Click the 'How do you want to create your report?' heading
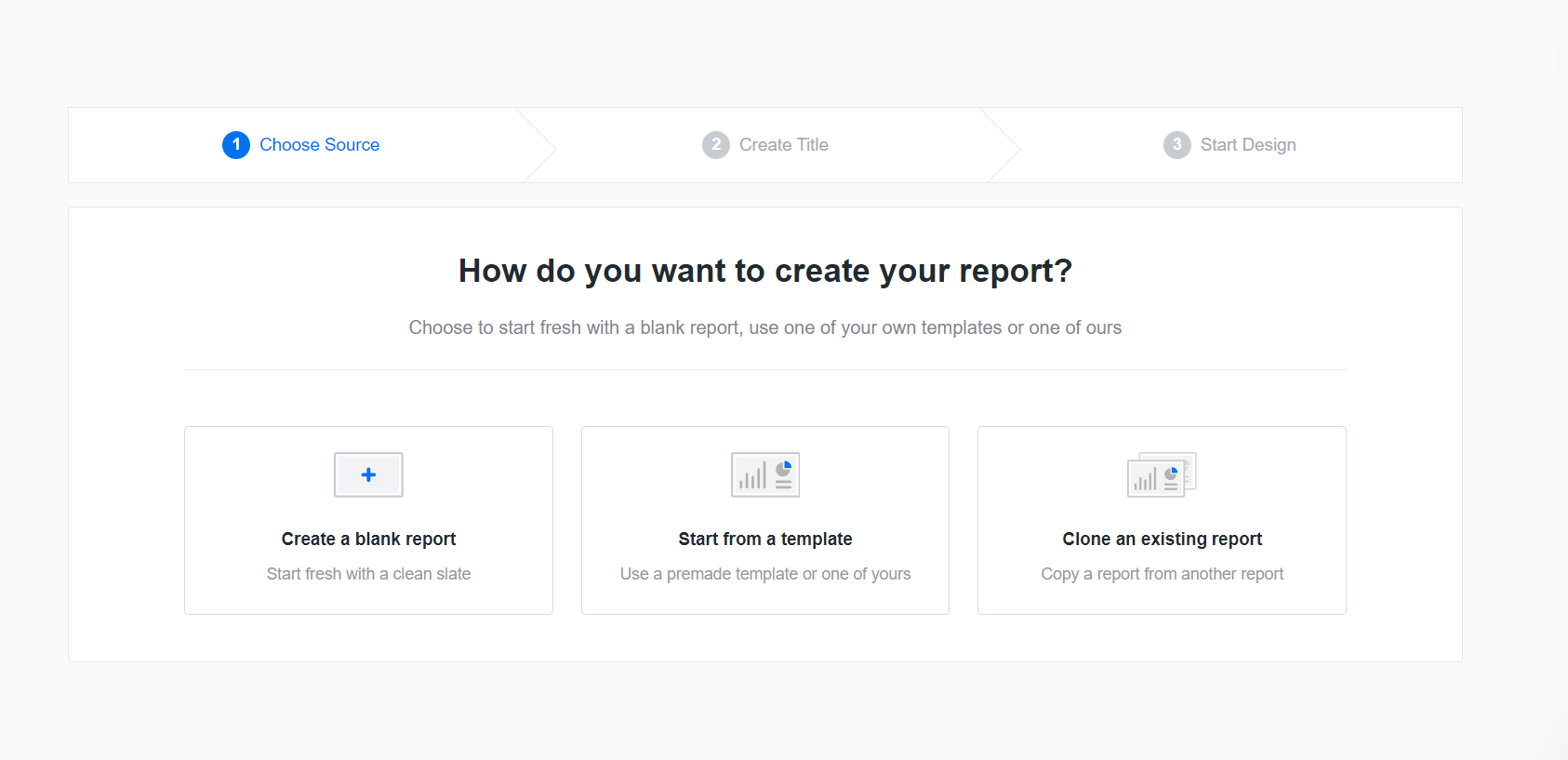 tap(765, 271)
